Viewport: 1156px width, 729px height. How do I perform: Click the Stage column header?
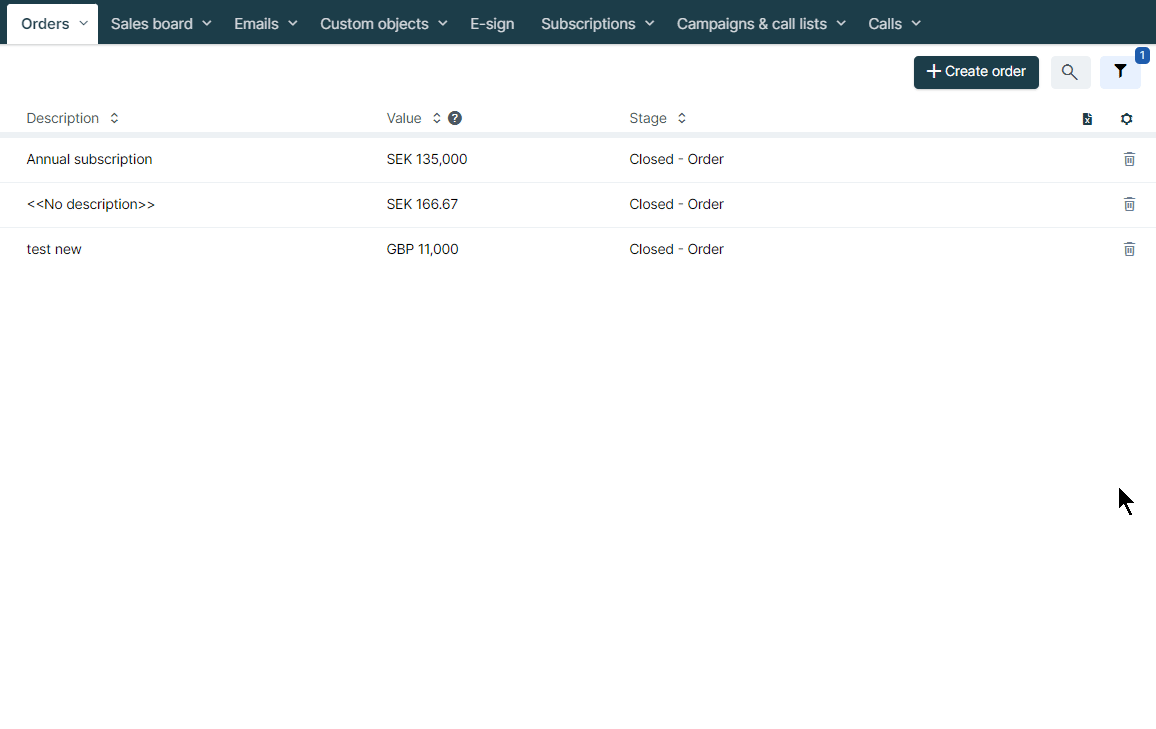pos(648,118)
